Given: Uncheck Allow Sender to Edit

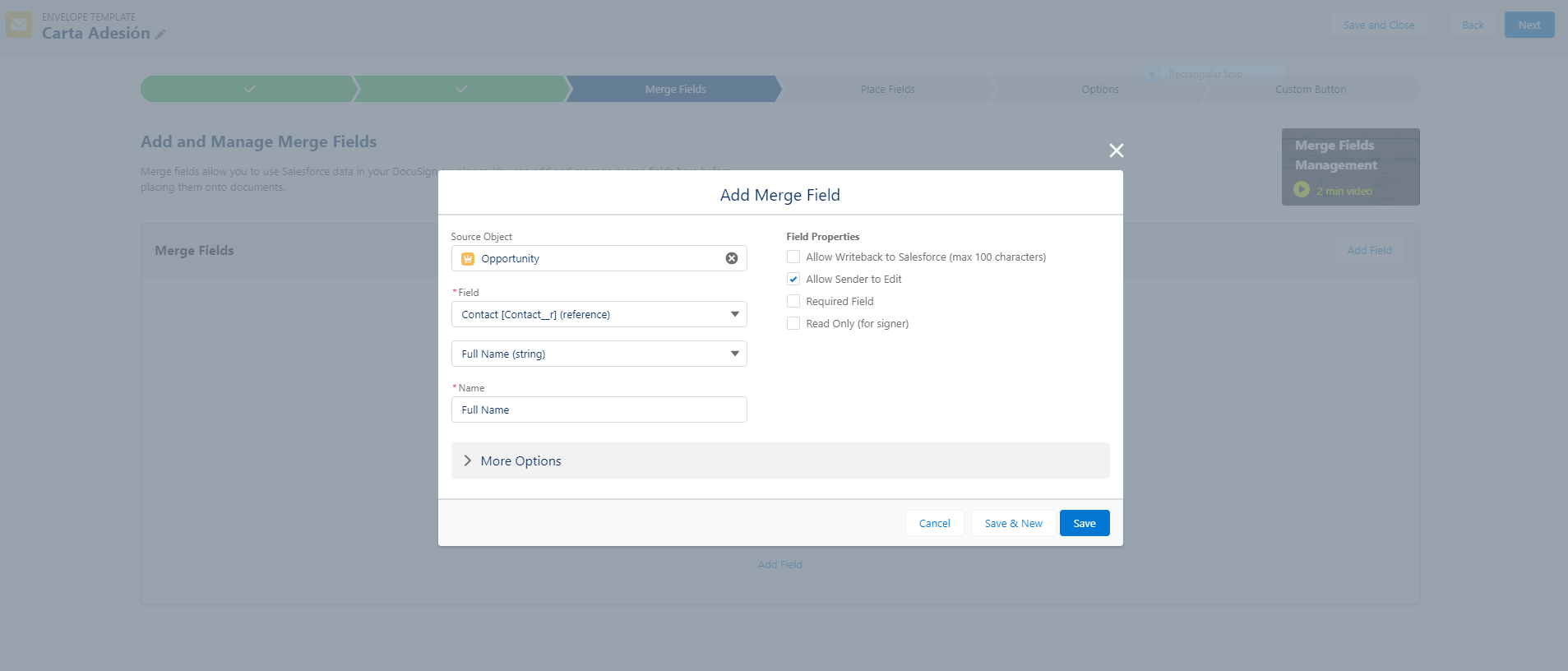Looking at the screenshot, I should point(793,280).
